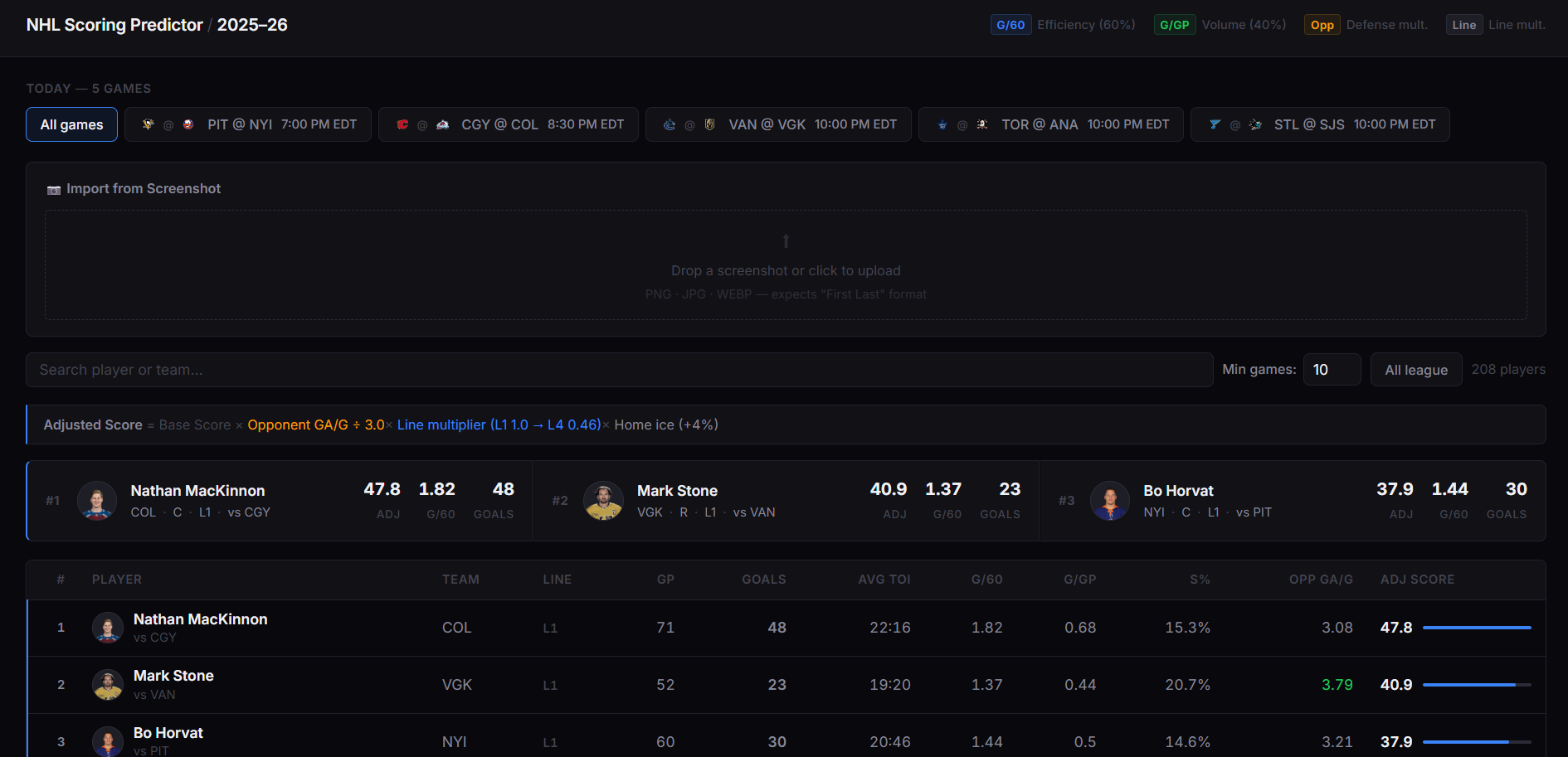This screenshot has width=1568, height=757.
Task: Select Nathan MacKinnon name in table
Action: pyautogui.click(x=200, y=619)
